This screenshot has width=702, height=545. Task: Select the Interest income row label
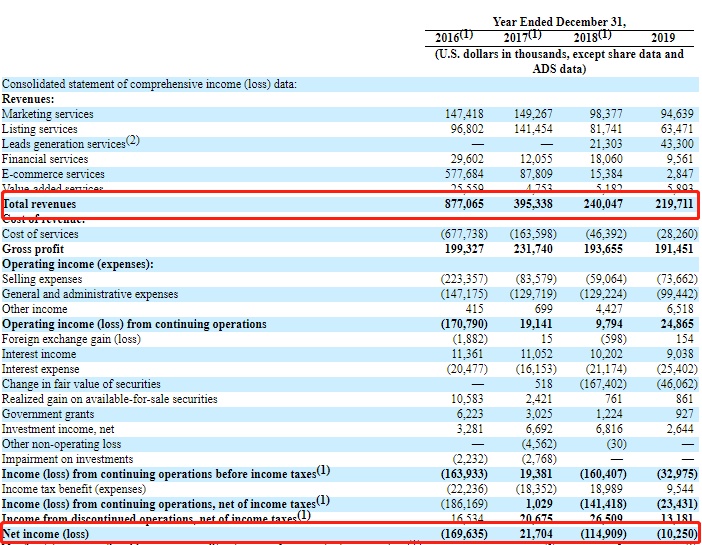(x=39, y=354)
